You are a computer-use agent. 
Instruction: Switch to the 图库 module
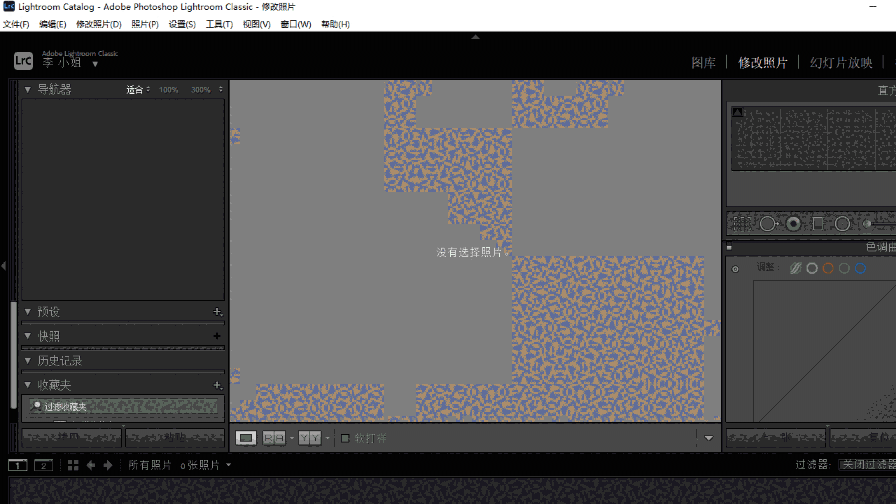point(703,62)
